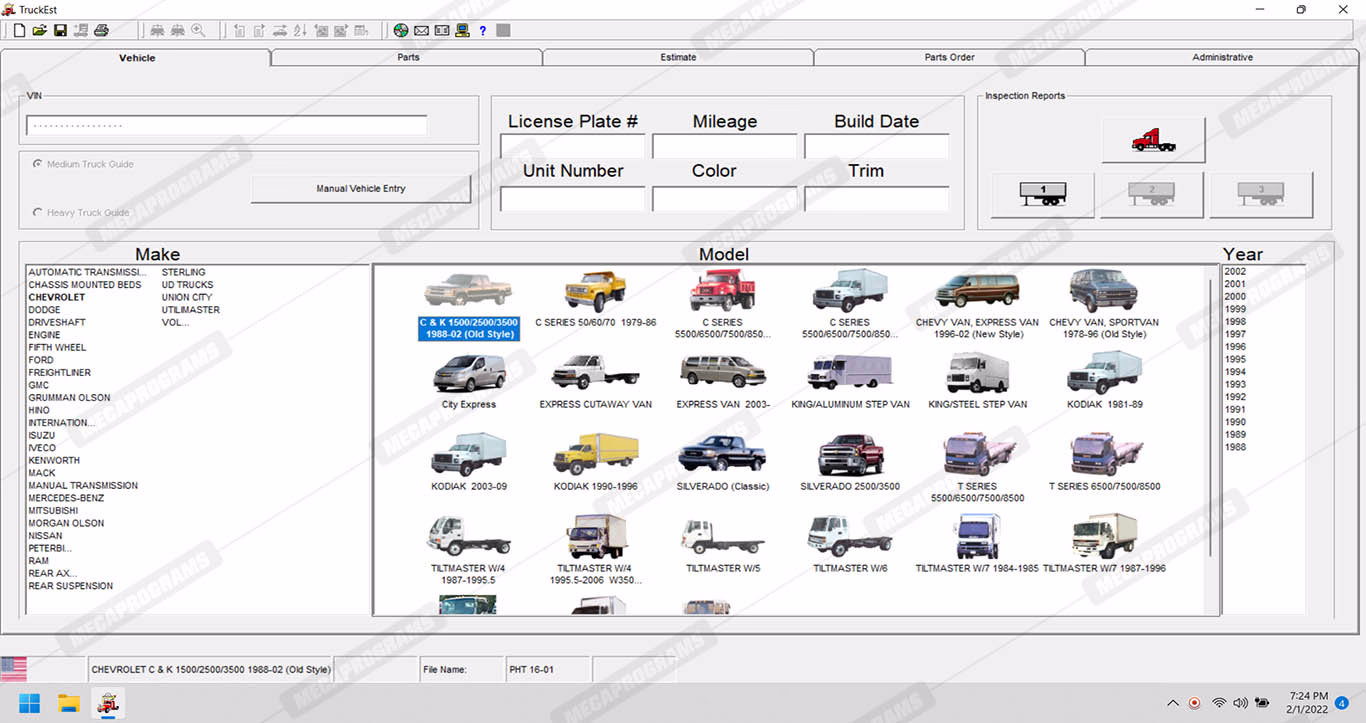Image resolution: width=1366 pixels, height=723 pixels.
Task: Open the Parts Order tab
Action: click(949, 57)
